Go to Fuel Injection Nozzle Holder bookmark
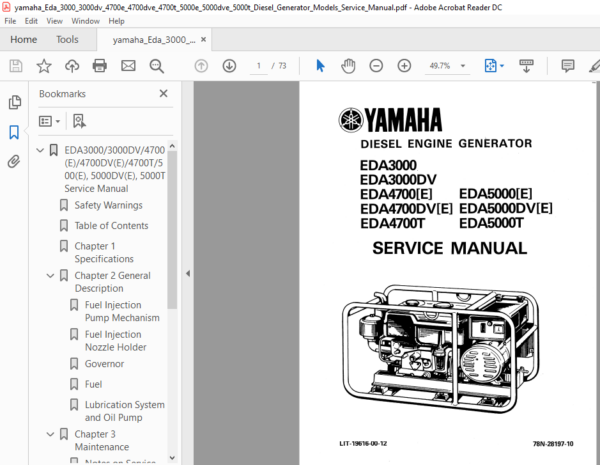This screenshot has width=600, height=465. (x=116, y=341)
